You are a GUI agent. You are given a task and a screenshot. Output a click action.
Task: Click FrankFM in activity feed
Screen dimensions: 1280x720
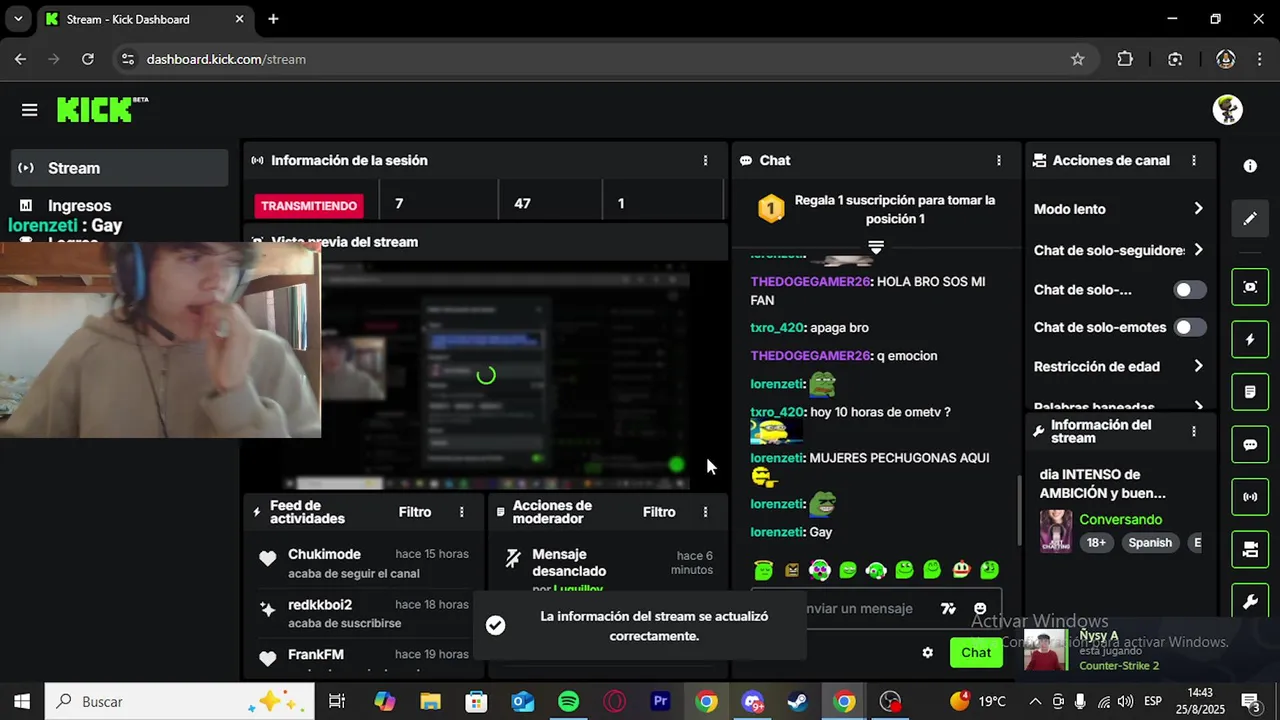click(316, 655)
